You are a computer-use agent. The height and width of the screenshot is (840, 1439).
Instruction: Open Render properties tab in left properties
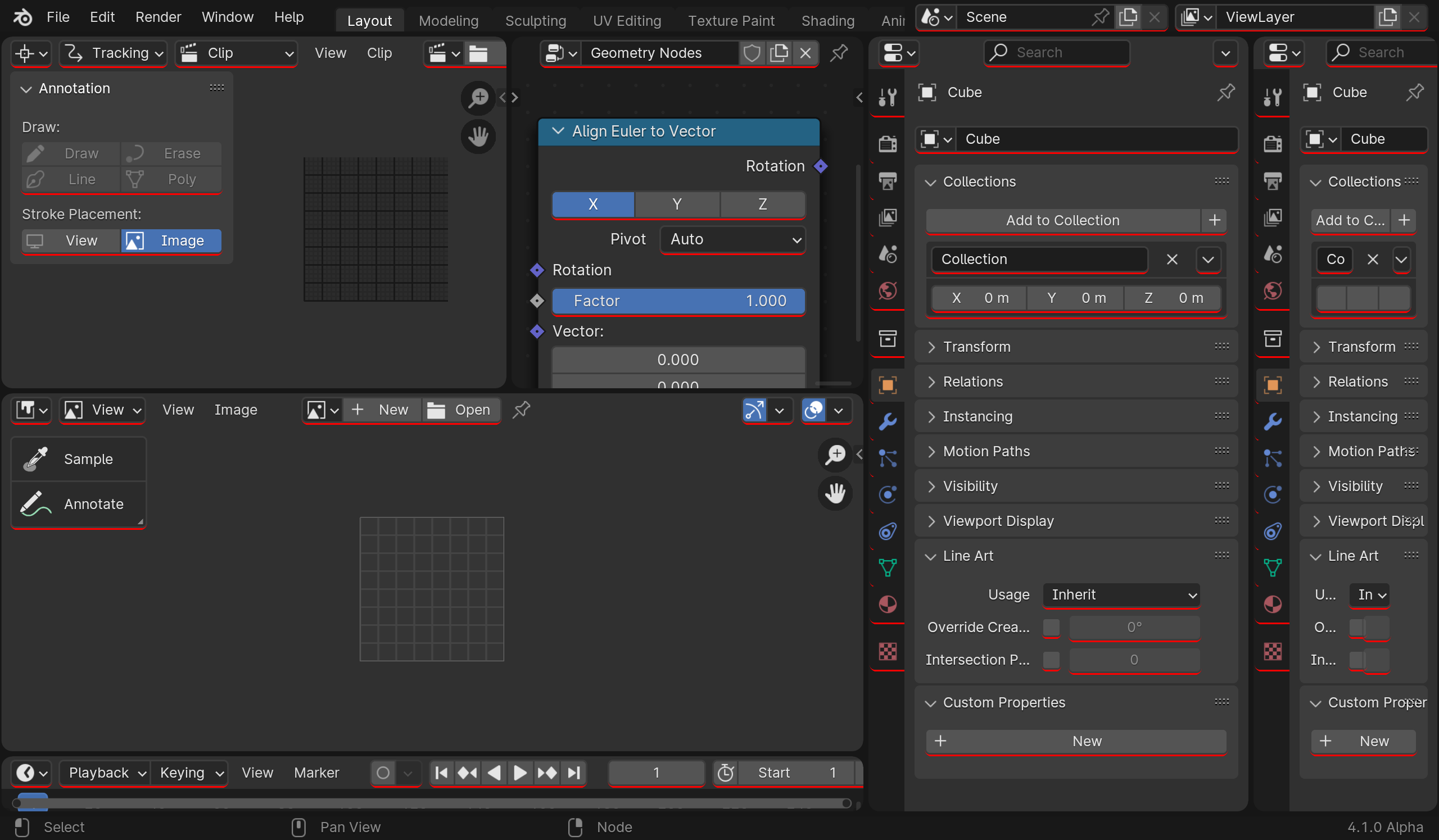click(888, 143)
